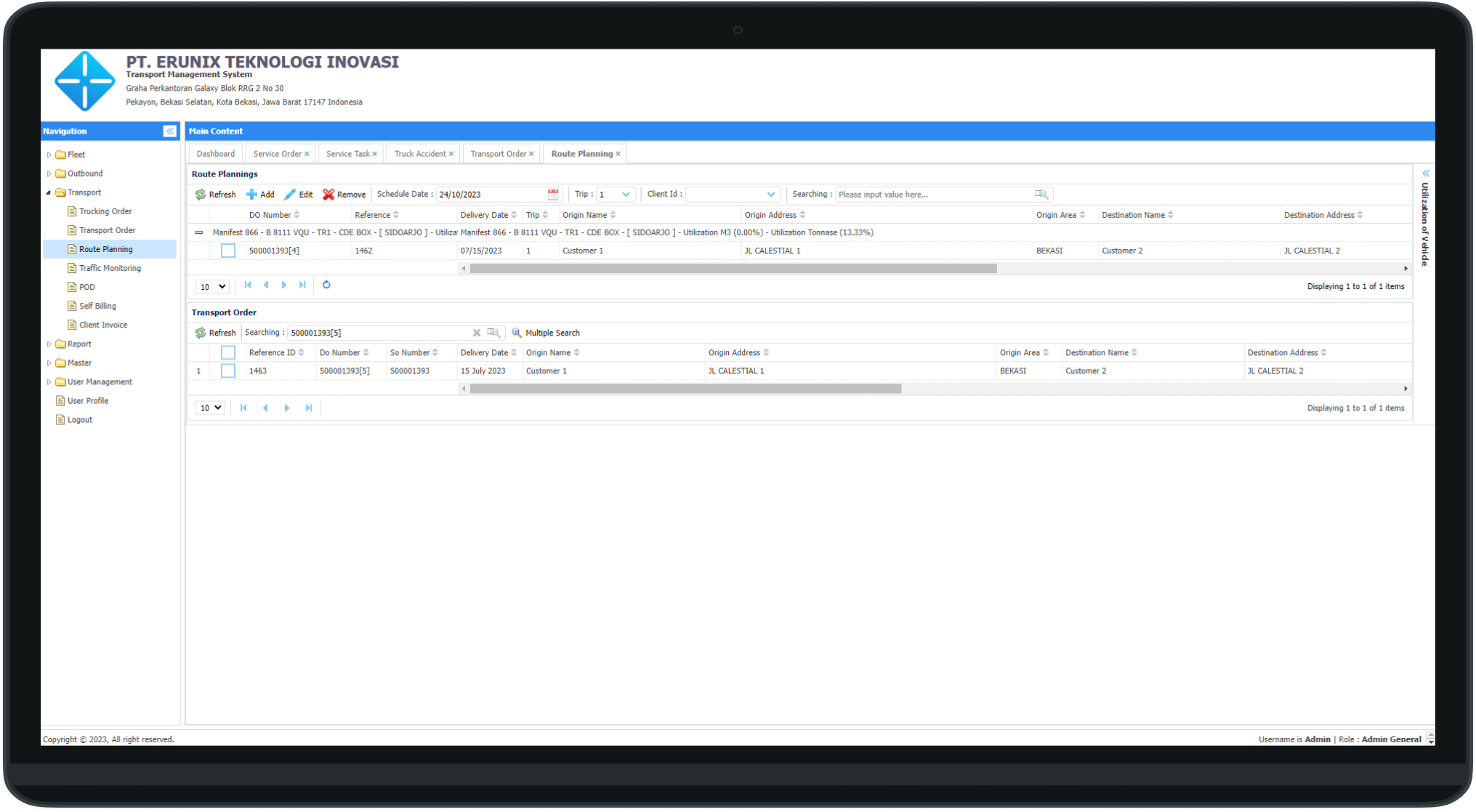The height and width of the screenshot is (812, 1476).
Task: Run the Transport Order search magnifier
Action: [x=493, y=333]
